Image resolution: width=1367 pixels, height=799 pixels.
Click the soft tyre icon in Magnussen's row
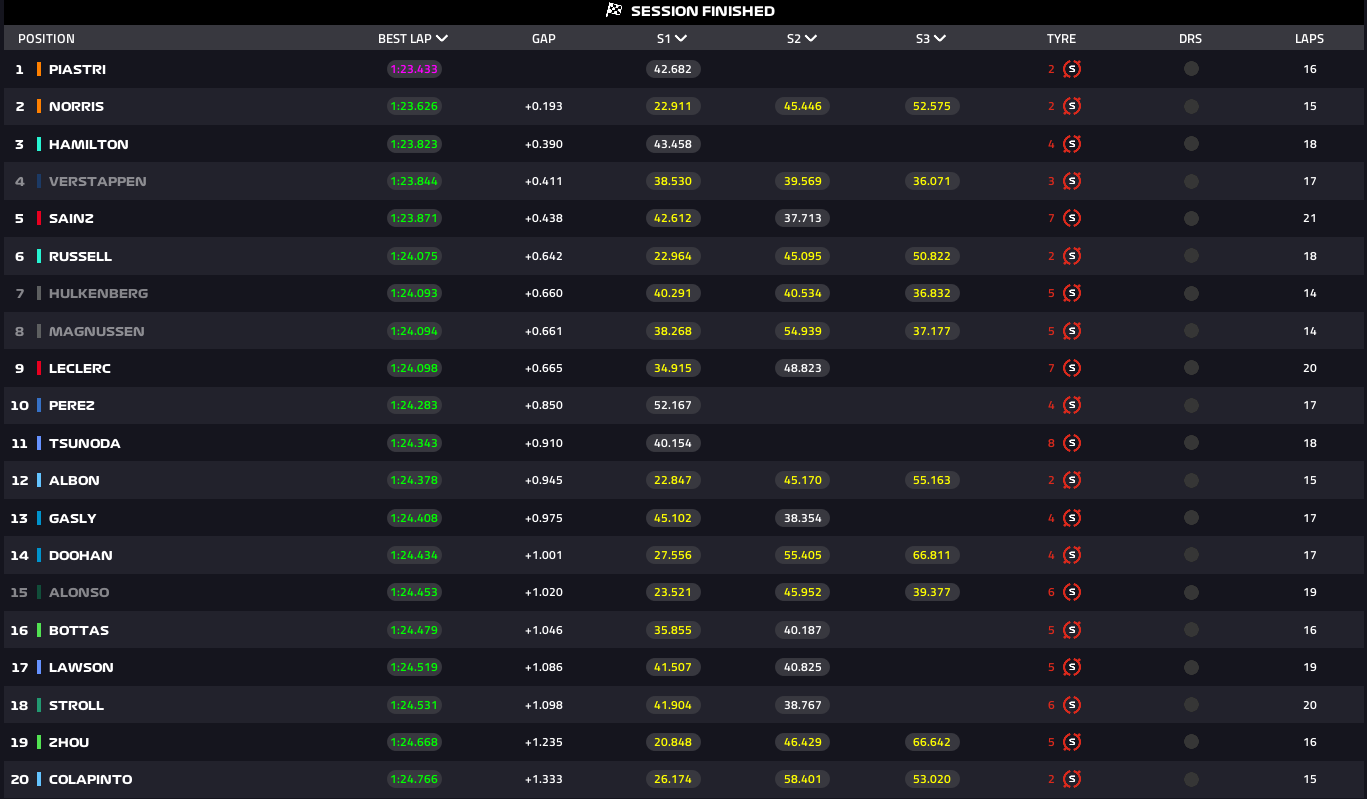click(x=1072, y=331)
